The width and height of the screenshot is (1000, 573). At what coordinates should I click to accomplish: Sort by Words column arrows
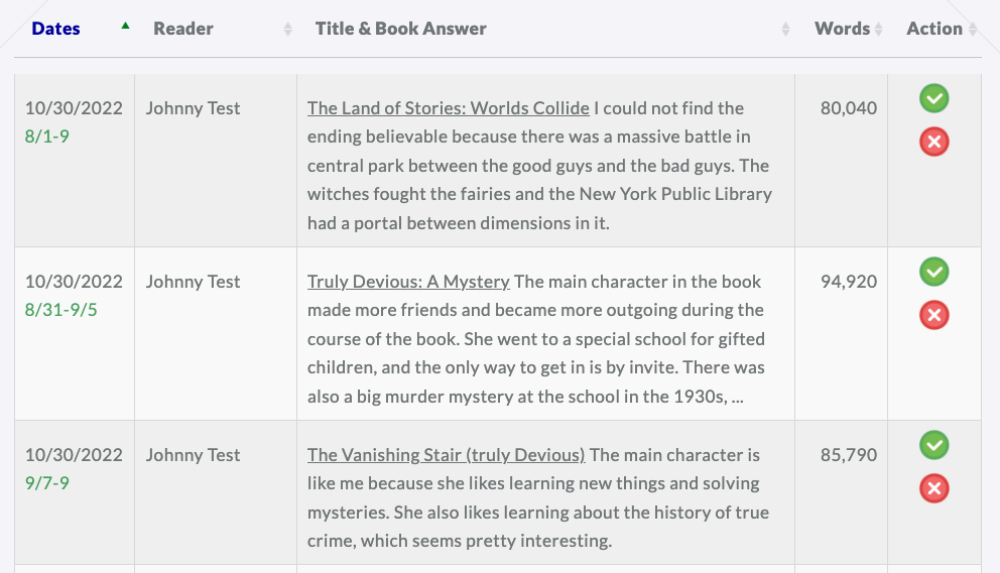click(x=879, y=29)
